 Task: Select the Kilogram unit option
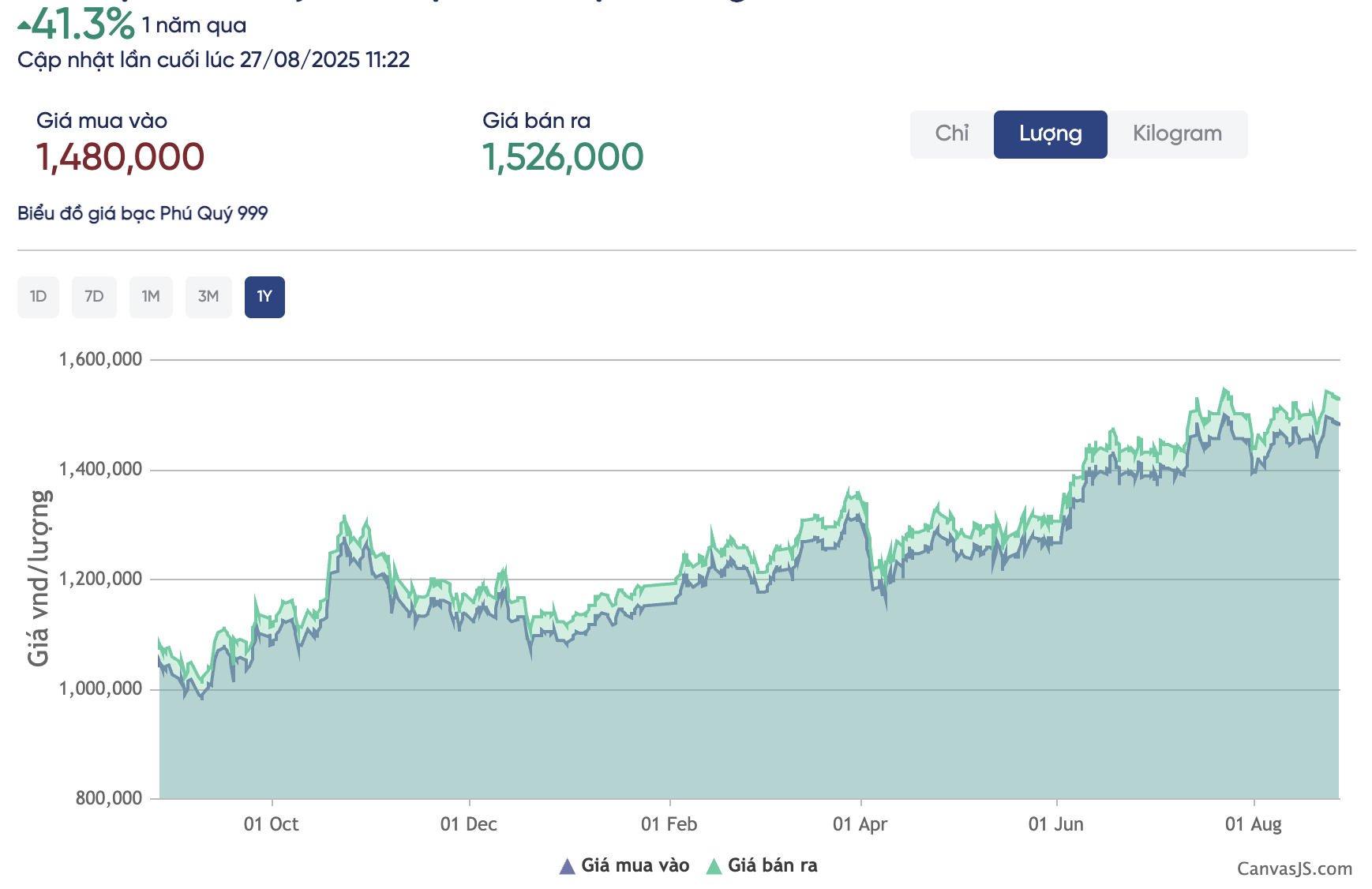tap(1177, 134)
